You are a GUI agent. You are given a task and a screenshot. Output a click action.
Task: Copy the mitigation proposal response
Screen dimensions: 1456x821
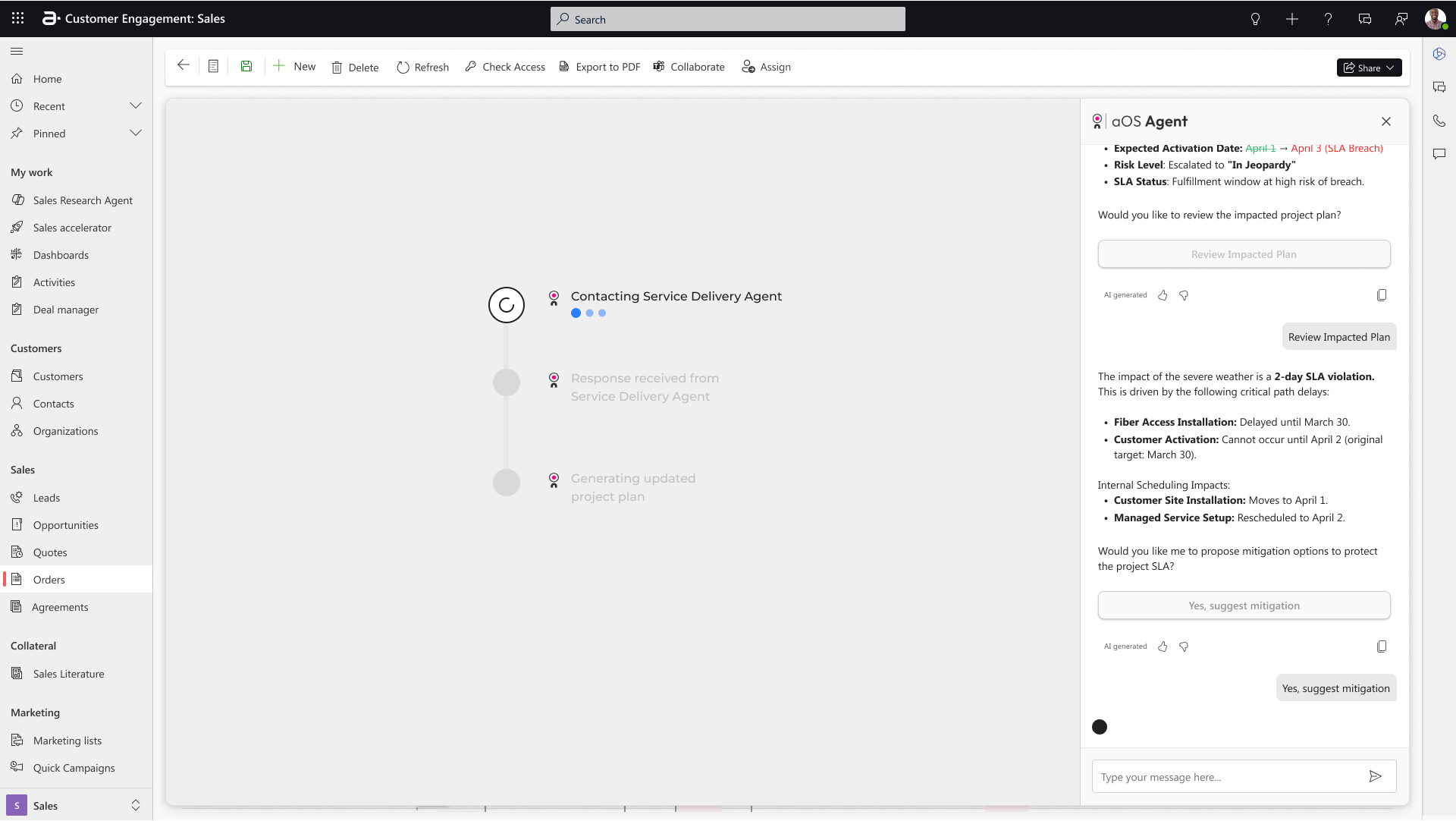tap(1382, 646)
